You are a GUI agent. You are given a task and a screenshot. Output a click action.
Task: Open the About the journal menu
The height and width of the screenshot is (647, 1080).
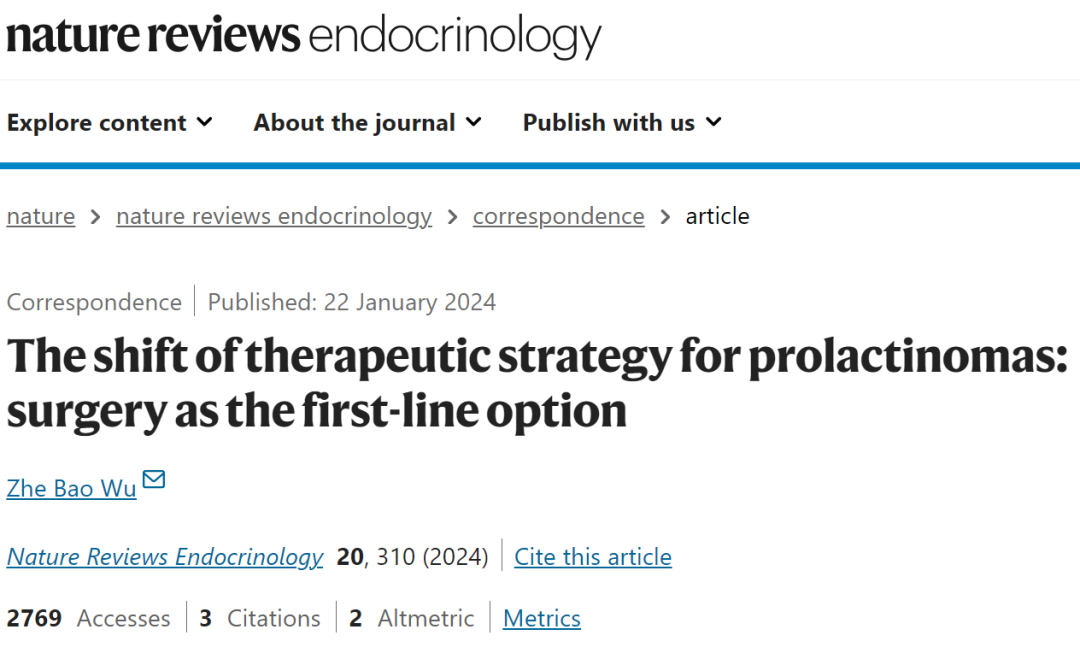[x=367, y=123]
